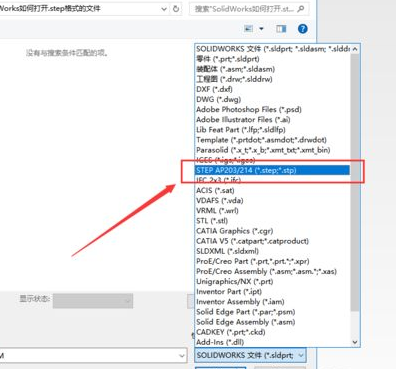Refresh the folder address path
Image resolution: width=396 pixels, height=369 pixels.
pyautogui.click(x=176, y=9)
